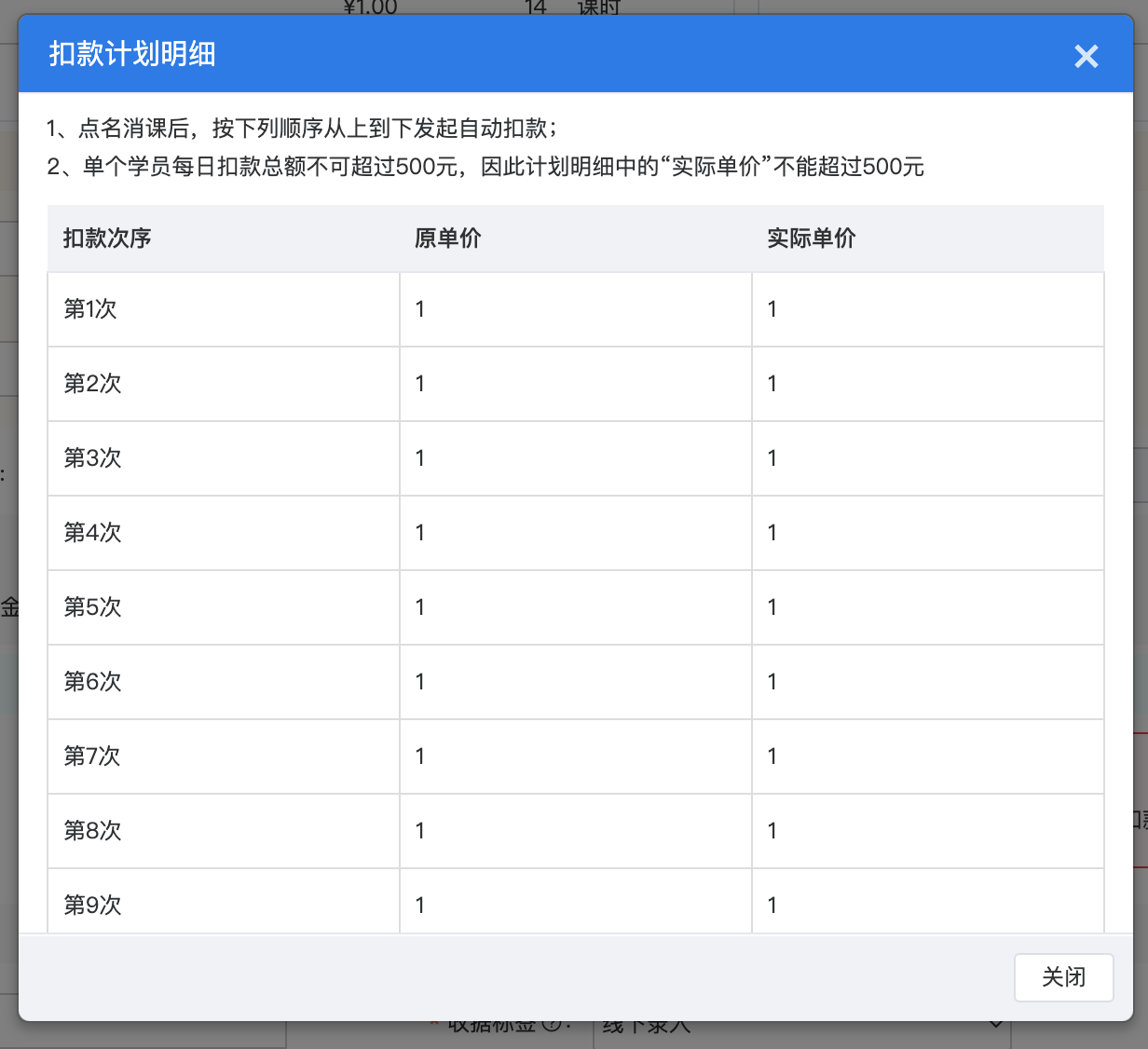Image resolution: width=1148 pixels, height=1049 pixels.
Task: Click the 关闭 button
Action: pyautogui.click(x=1063, y=977)
